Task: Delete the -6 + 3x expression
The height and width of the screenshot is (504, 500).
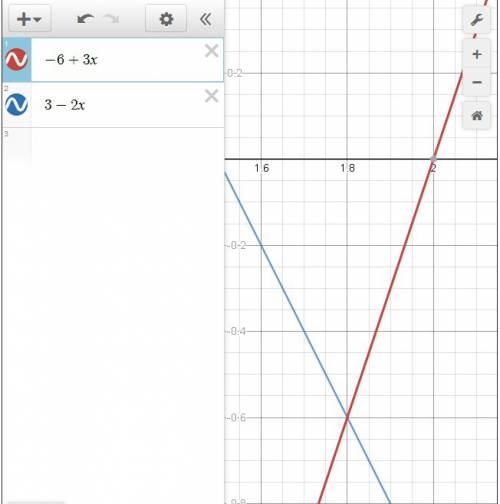Action: [212, 51]
